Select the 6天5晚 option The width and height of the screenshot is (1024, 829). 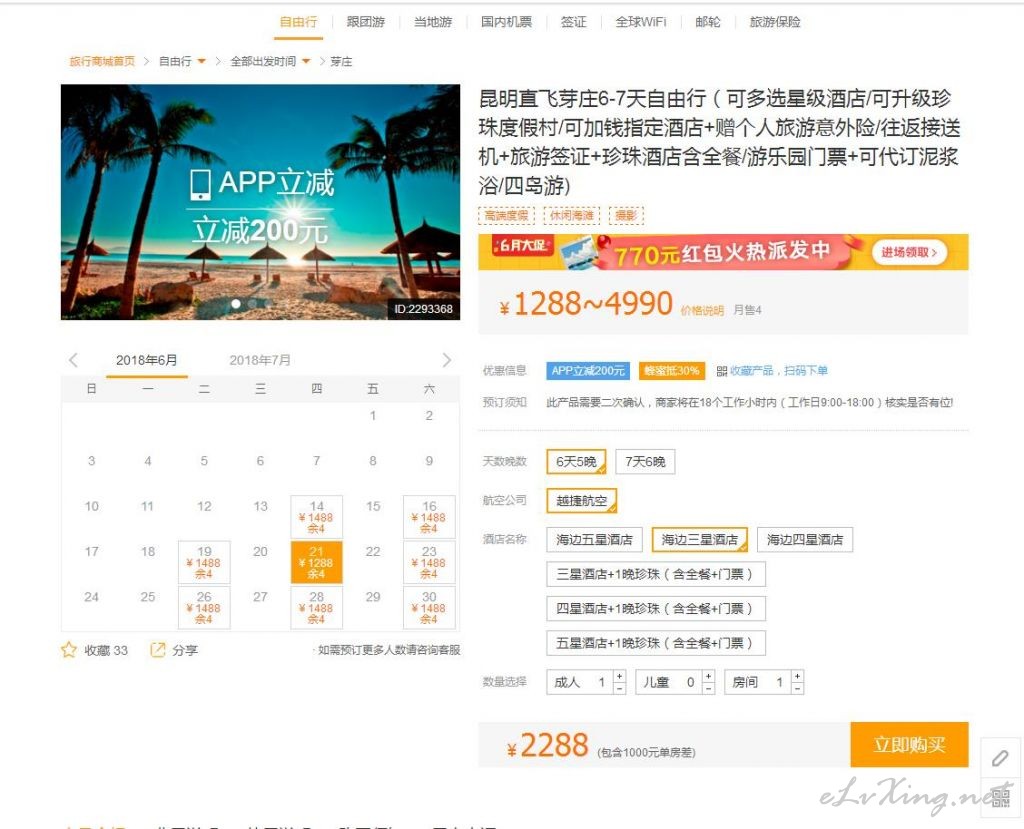tap(576, 462)
